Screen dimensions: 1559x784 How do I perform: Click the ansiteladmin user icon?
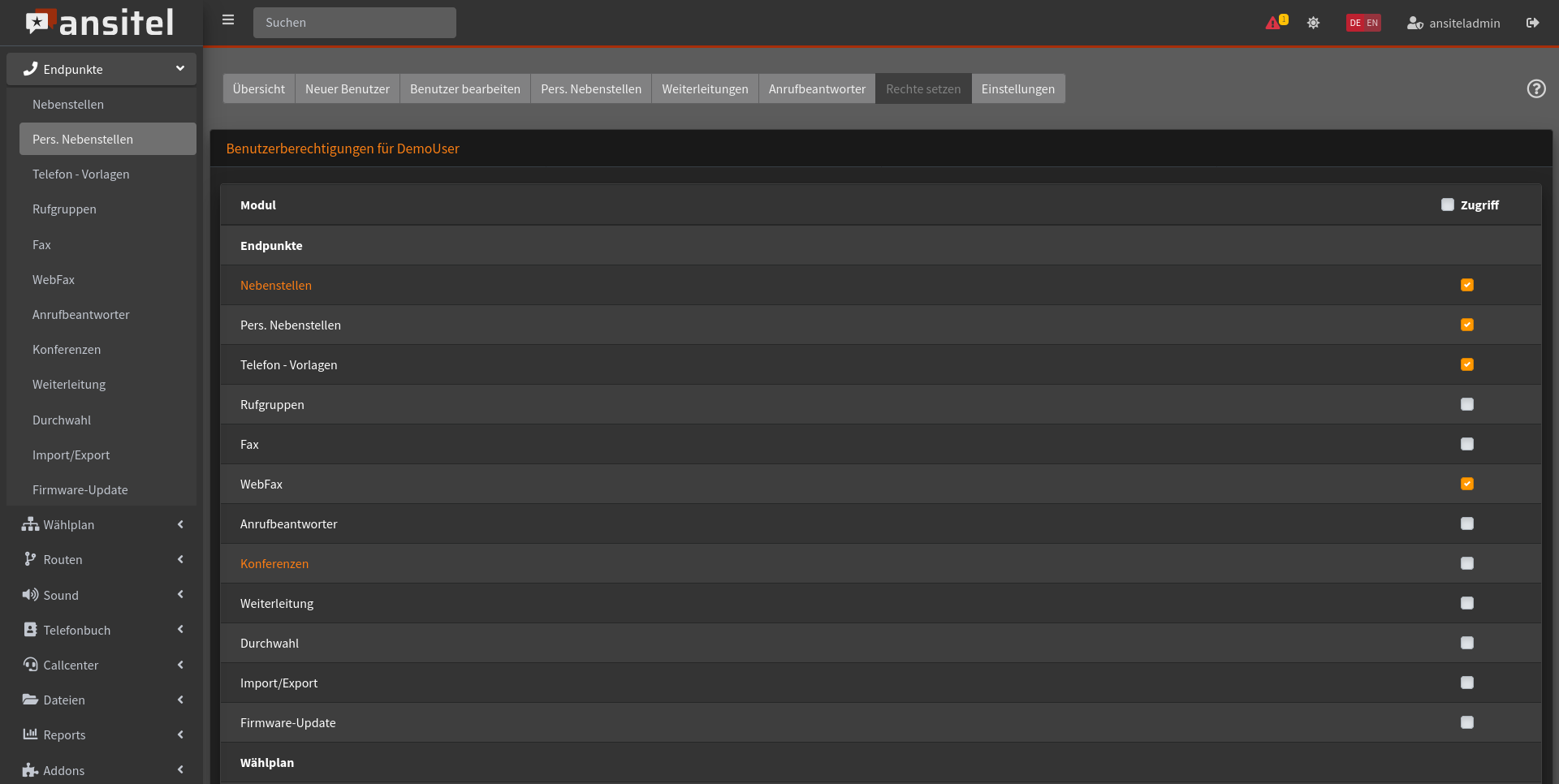coord(1414,23)
